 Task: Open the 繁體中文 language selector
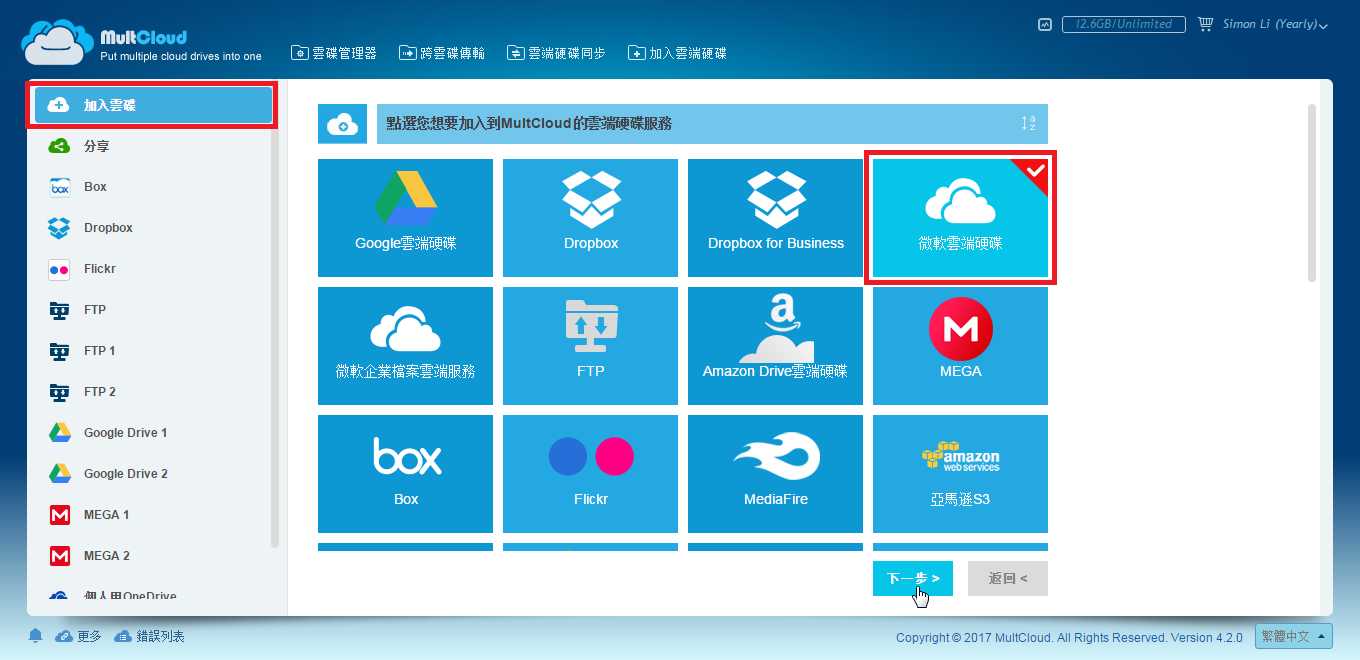point(1296,636)
